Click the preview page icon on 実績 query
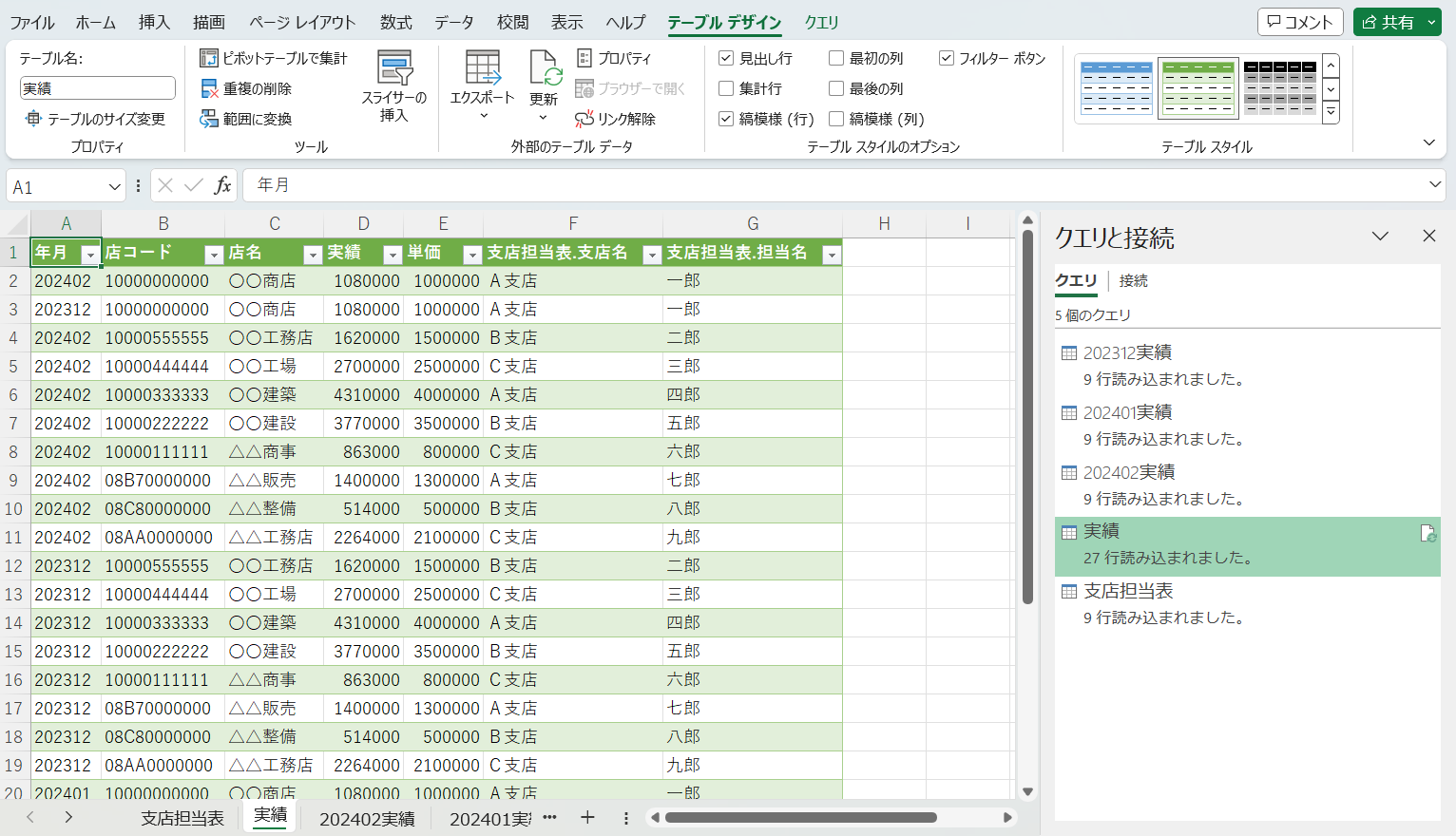 pyautogui.click(x=1427, y=533)
